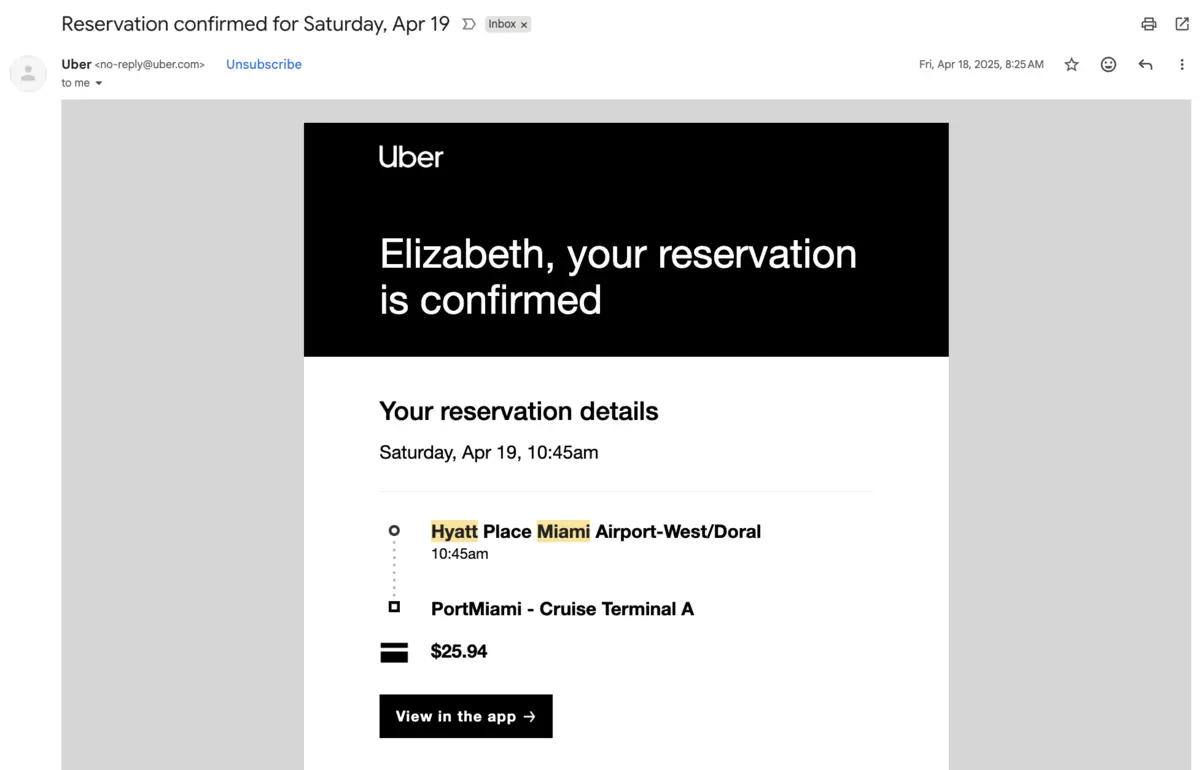The width and height of the screenshot is (1200, 770).
Task: Select the sender profile avatar
Action: coord(28,73)
